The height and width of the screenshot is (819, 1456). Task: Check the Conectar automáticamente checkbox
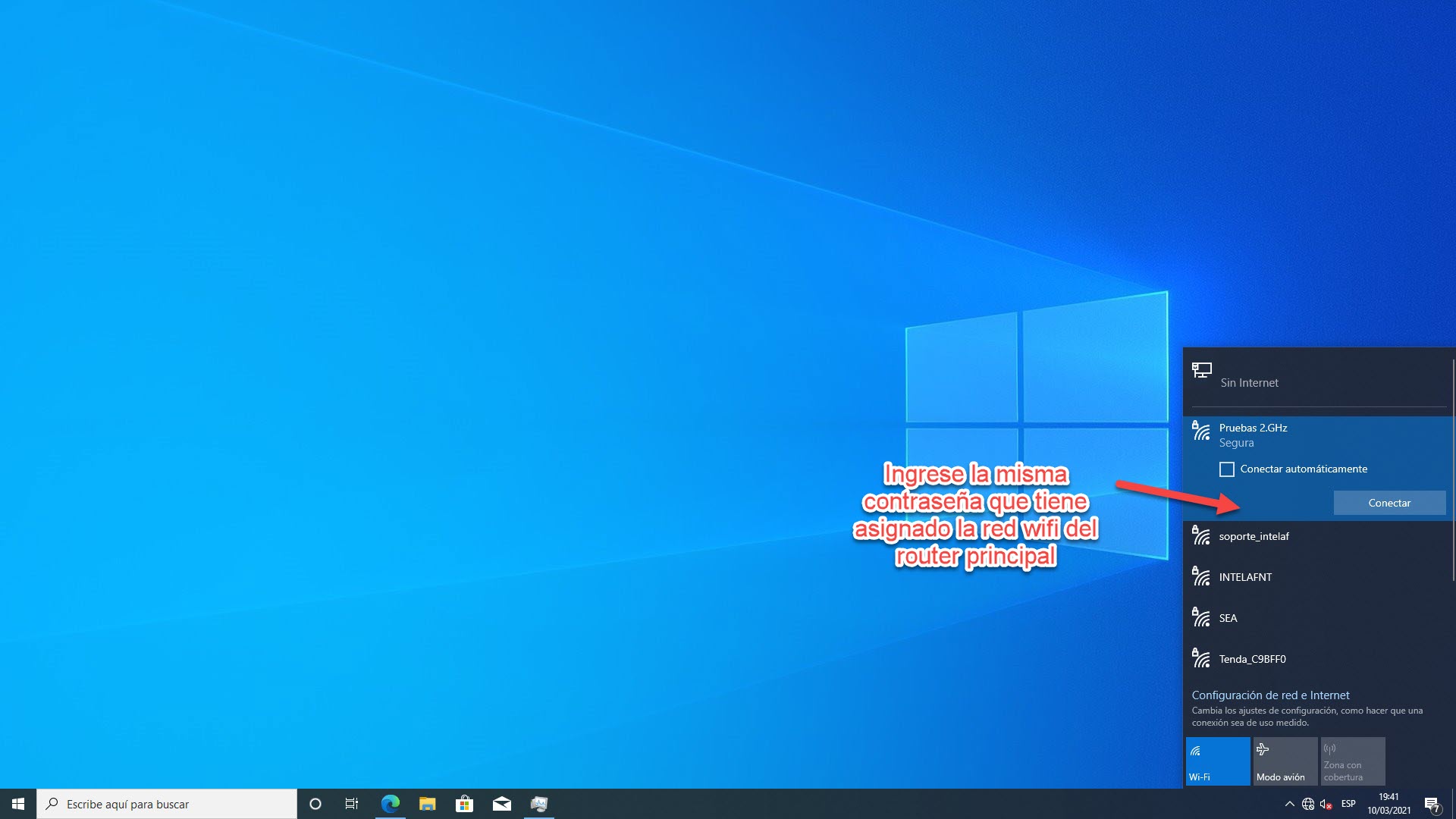(x=1226, y=469)
